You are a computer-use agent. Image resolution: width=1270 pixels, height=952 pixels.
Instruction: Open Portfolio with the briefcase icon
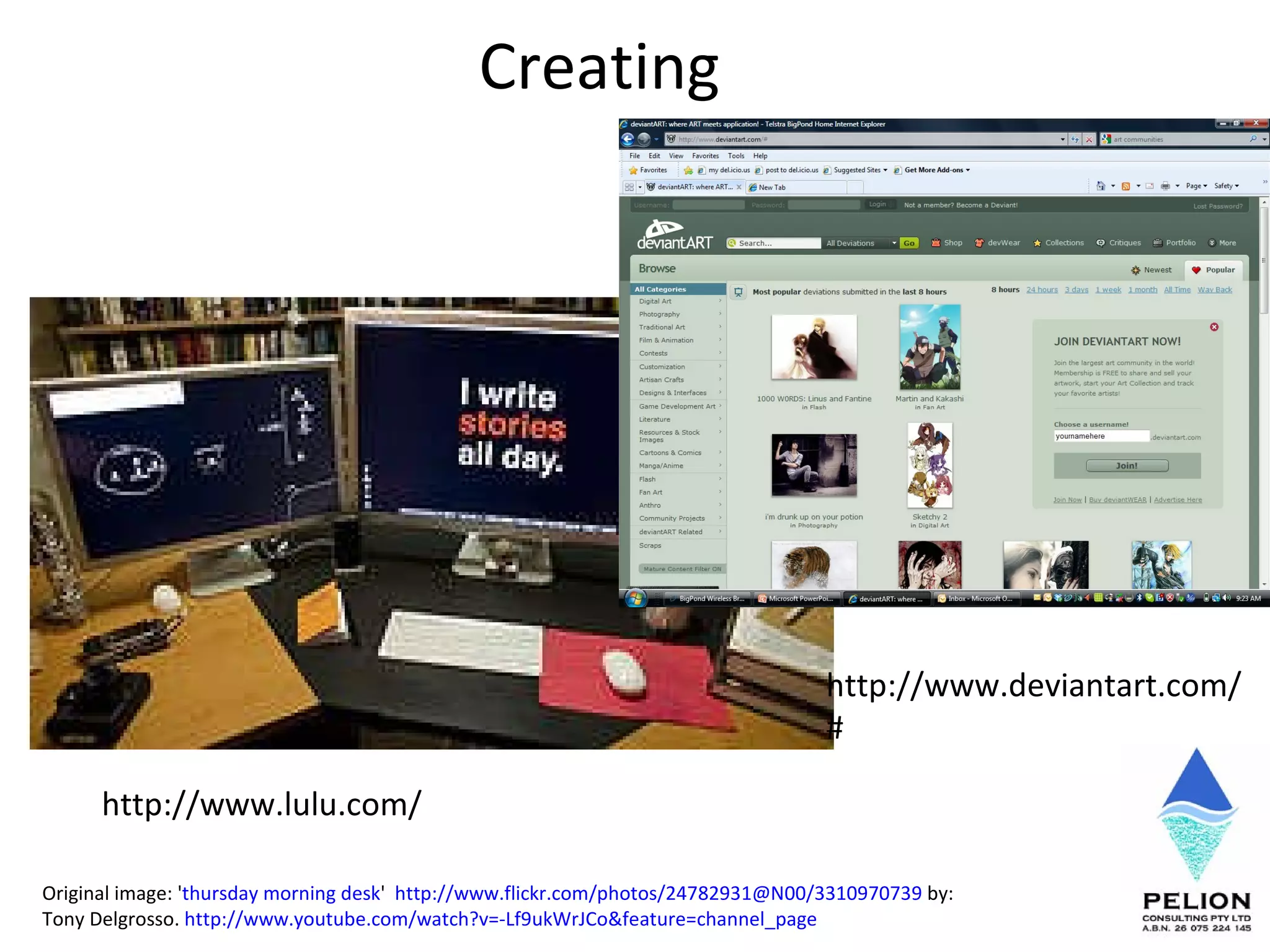click(x=1175, y=243)
